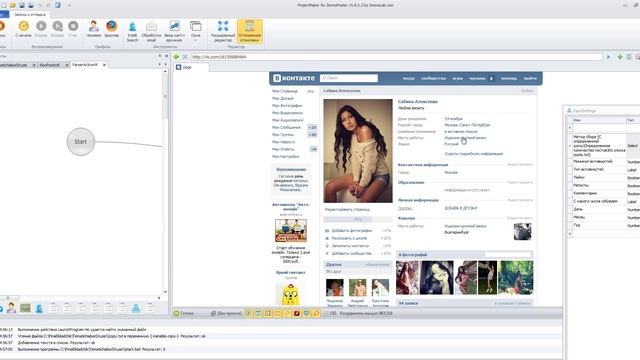Image resolution: width=640 pixels, height=360 pixels.
Task: Click "выйти" in VK header
Action: pyautogui.click(x=530, y=78)
